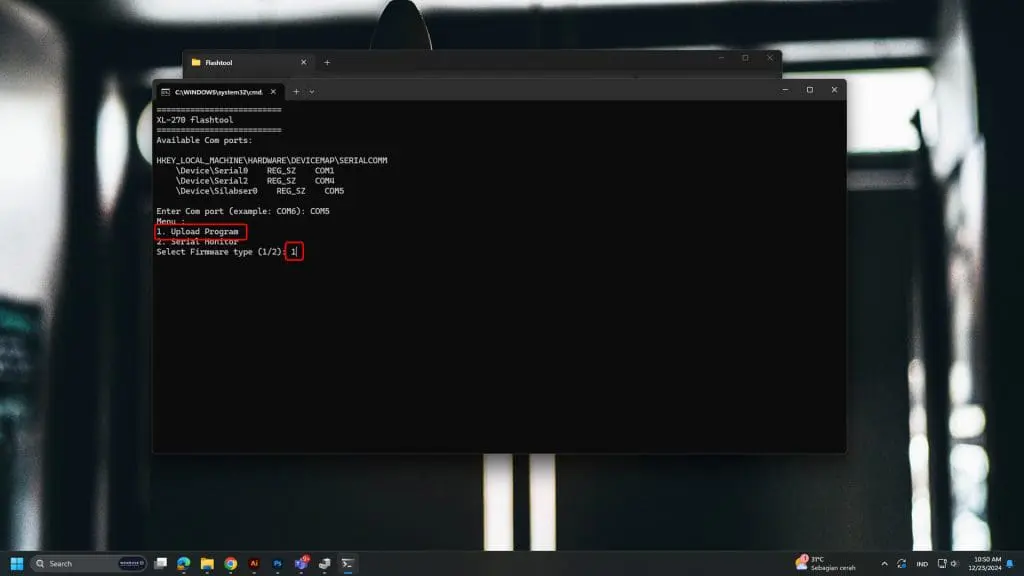
Task: Launch Adobe Photoshop from the taskbar
Action: coord(278,563)
